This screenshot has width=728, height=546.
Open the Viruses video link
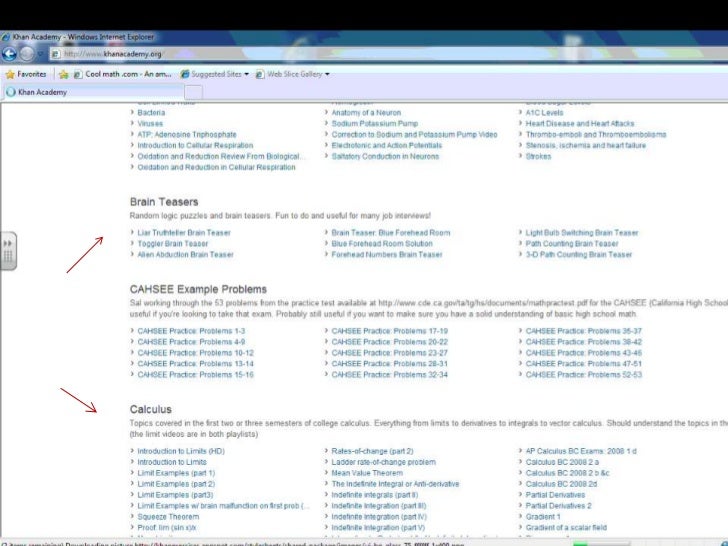click(150, 124)
